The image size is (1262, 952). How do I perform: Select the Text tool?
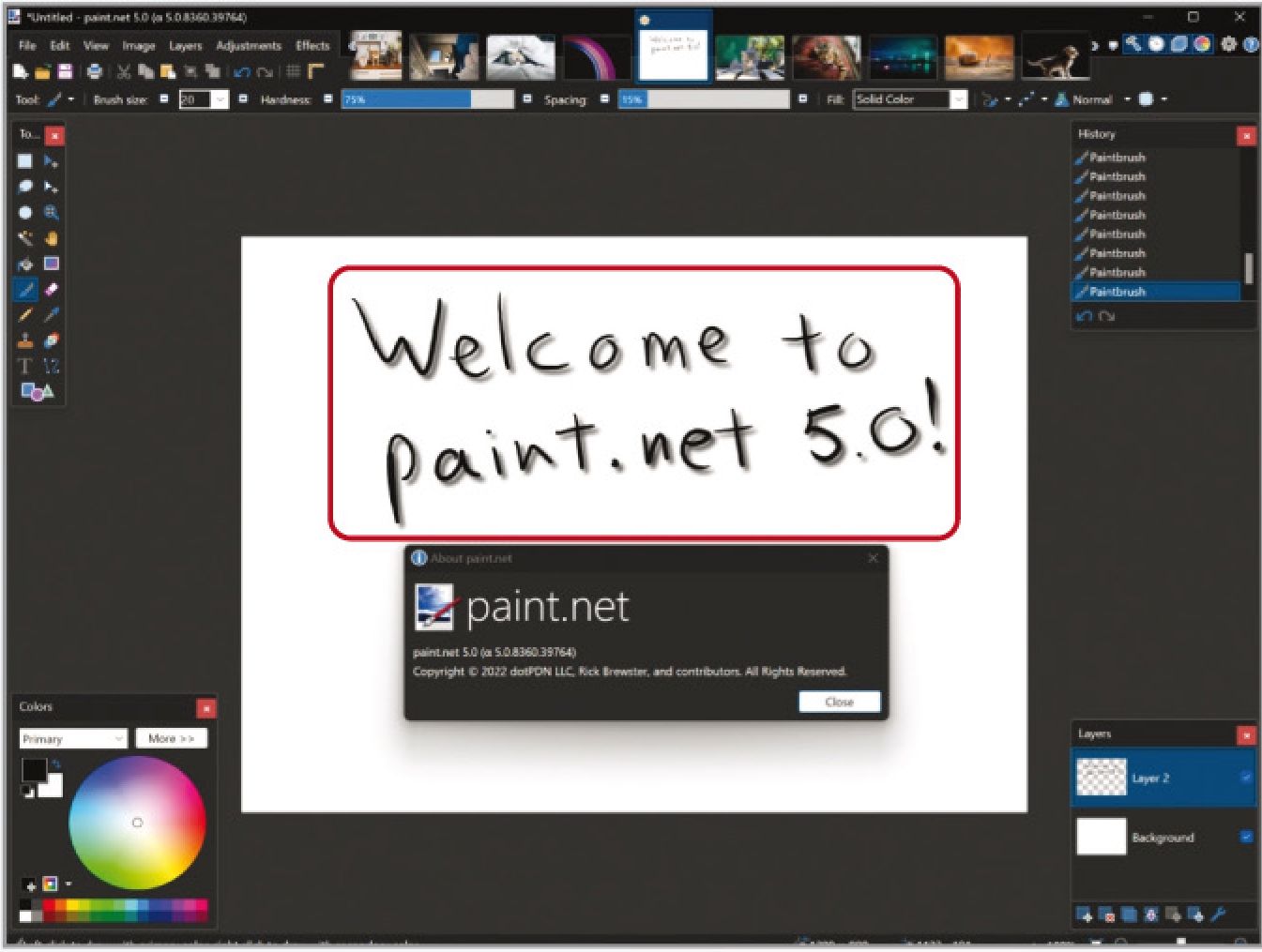pyautogui.click(x=25, y=366)
